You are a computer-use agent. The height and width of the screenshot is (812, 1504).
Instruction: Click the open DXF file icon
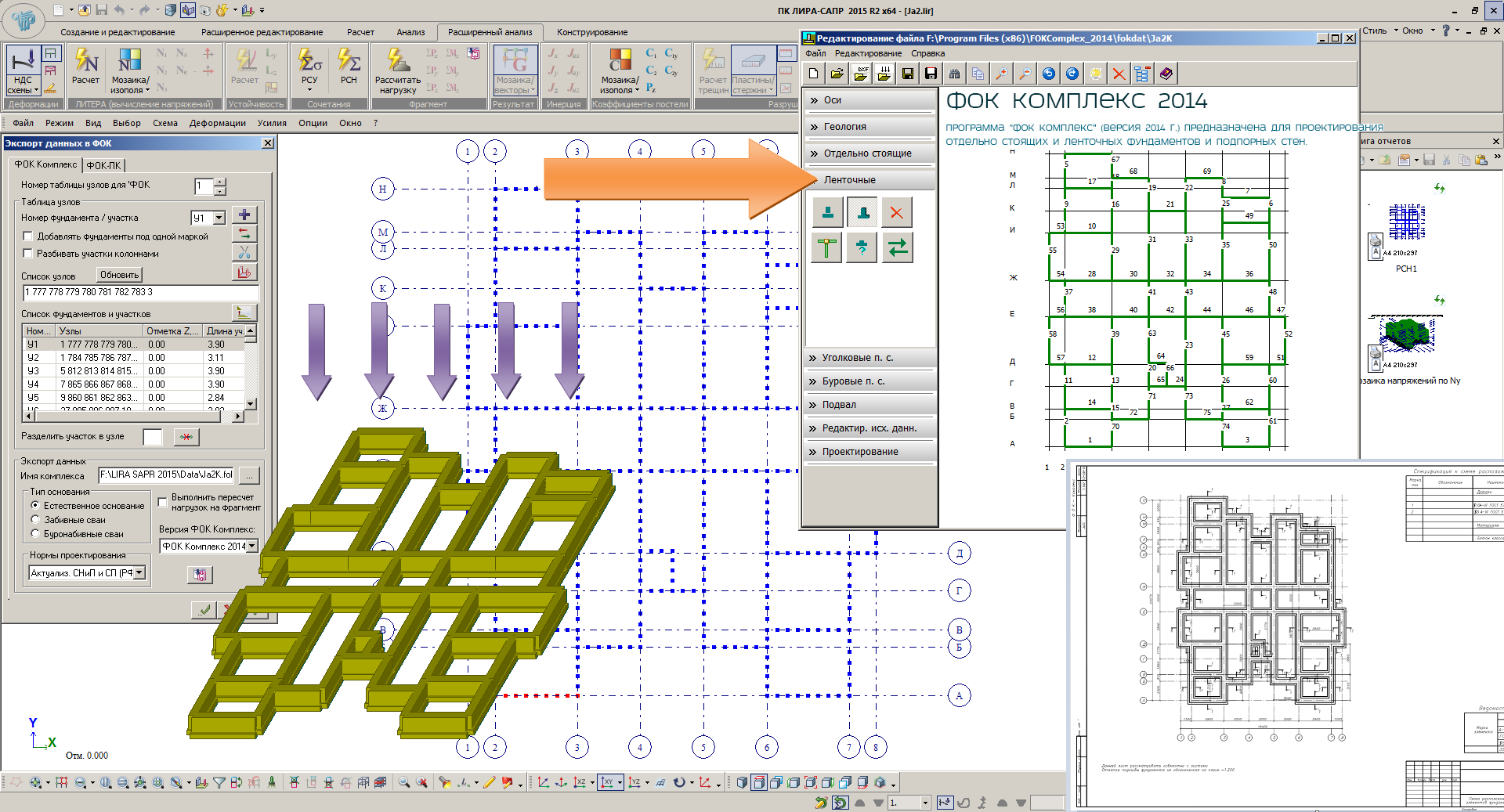(x=861, y=74)
